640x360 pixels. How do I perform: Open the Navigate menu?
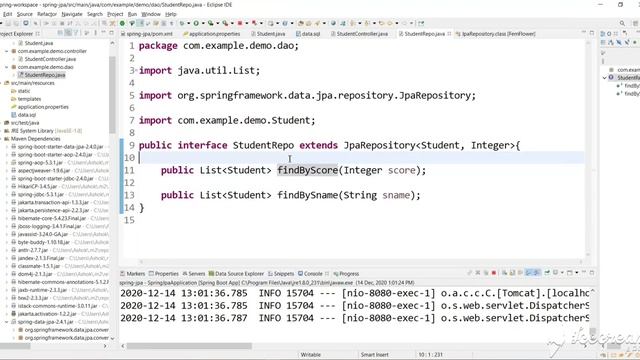pos(72,14)
